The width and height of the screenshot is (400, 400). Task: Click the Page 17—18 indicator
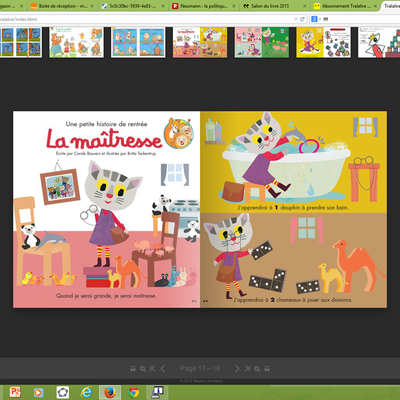click(200, 368)
